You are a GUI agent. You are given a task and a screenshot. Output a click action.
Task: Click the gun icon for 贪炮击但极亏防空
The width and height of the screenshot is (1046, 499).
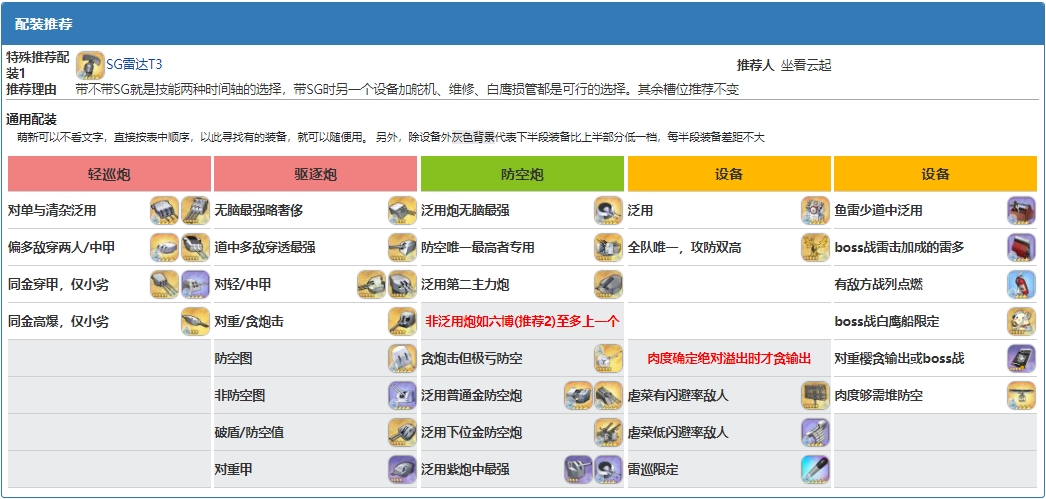pos(608,358)
